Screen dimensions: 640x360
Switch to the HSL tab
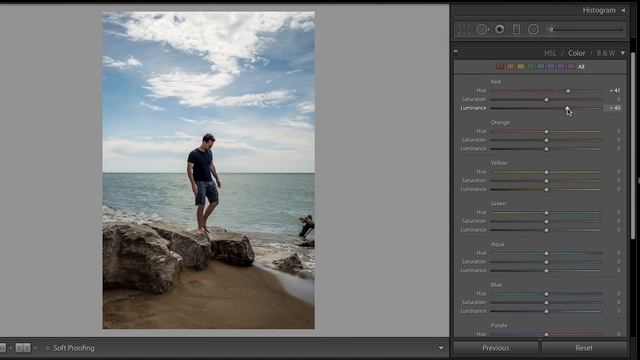pos(550,53)
